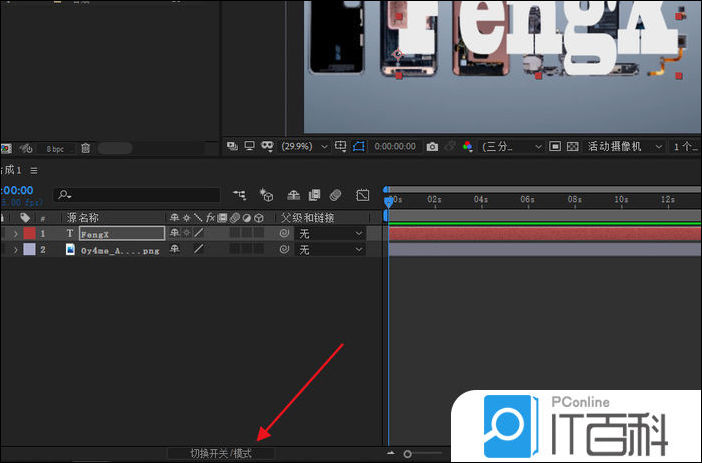Image resolution: width=702 pixels, height=463 pixels.
Task: Click the Draft 3D icon in timeline
Action: (267, 195)
